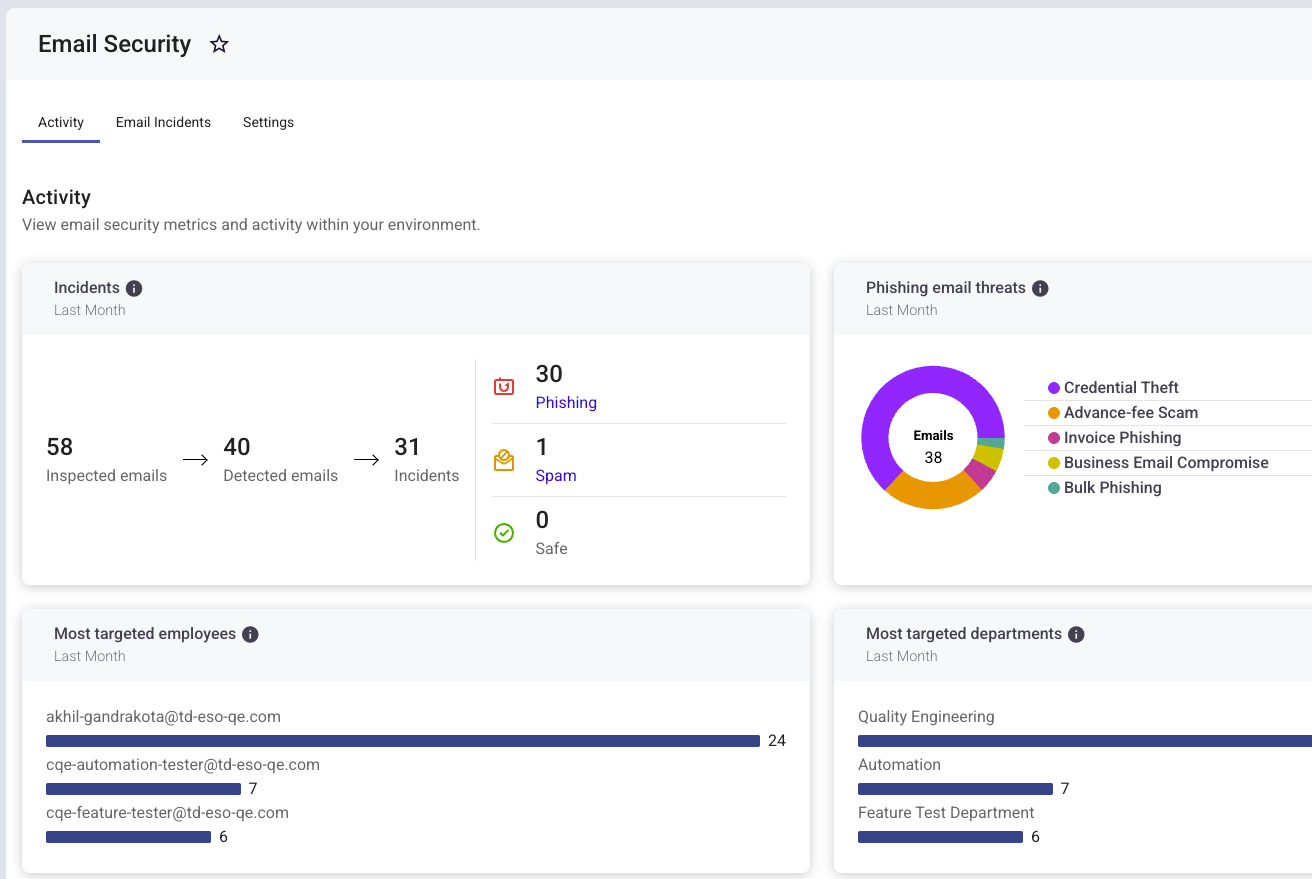This screenshot has height=879, width=1312.
Task: Click the Incidents info icon
Action: point(134,288)
